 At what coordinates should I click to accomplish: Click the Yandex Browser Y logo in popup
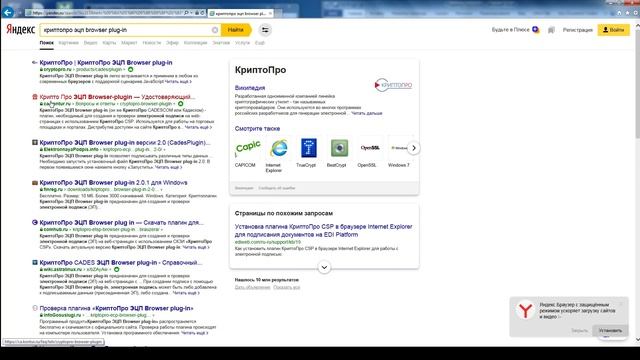525,311
